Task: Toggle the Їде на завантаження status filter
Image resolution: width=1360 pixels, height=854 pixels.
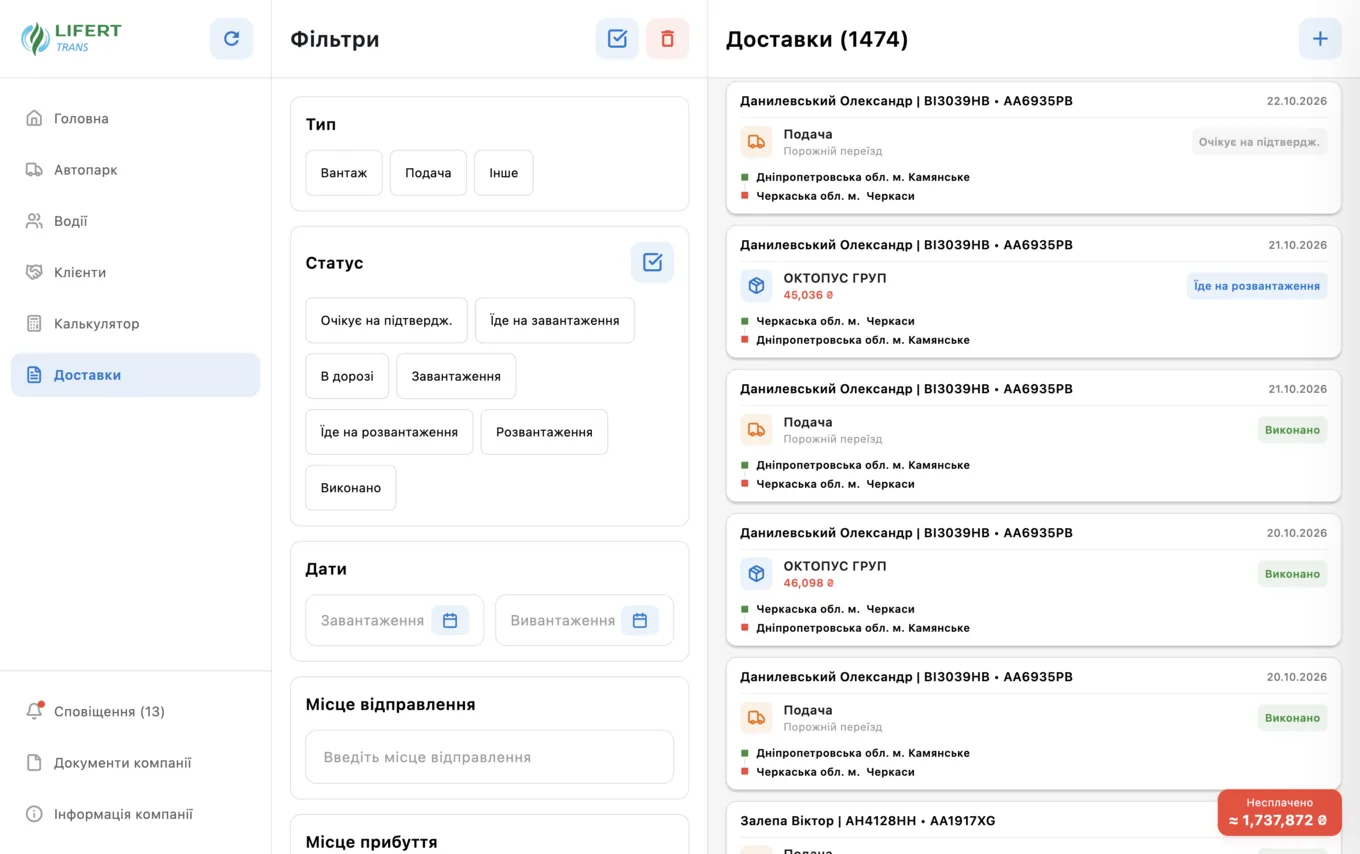Action: [555, 320]
